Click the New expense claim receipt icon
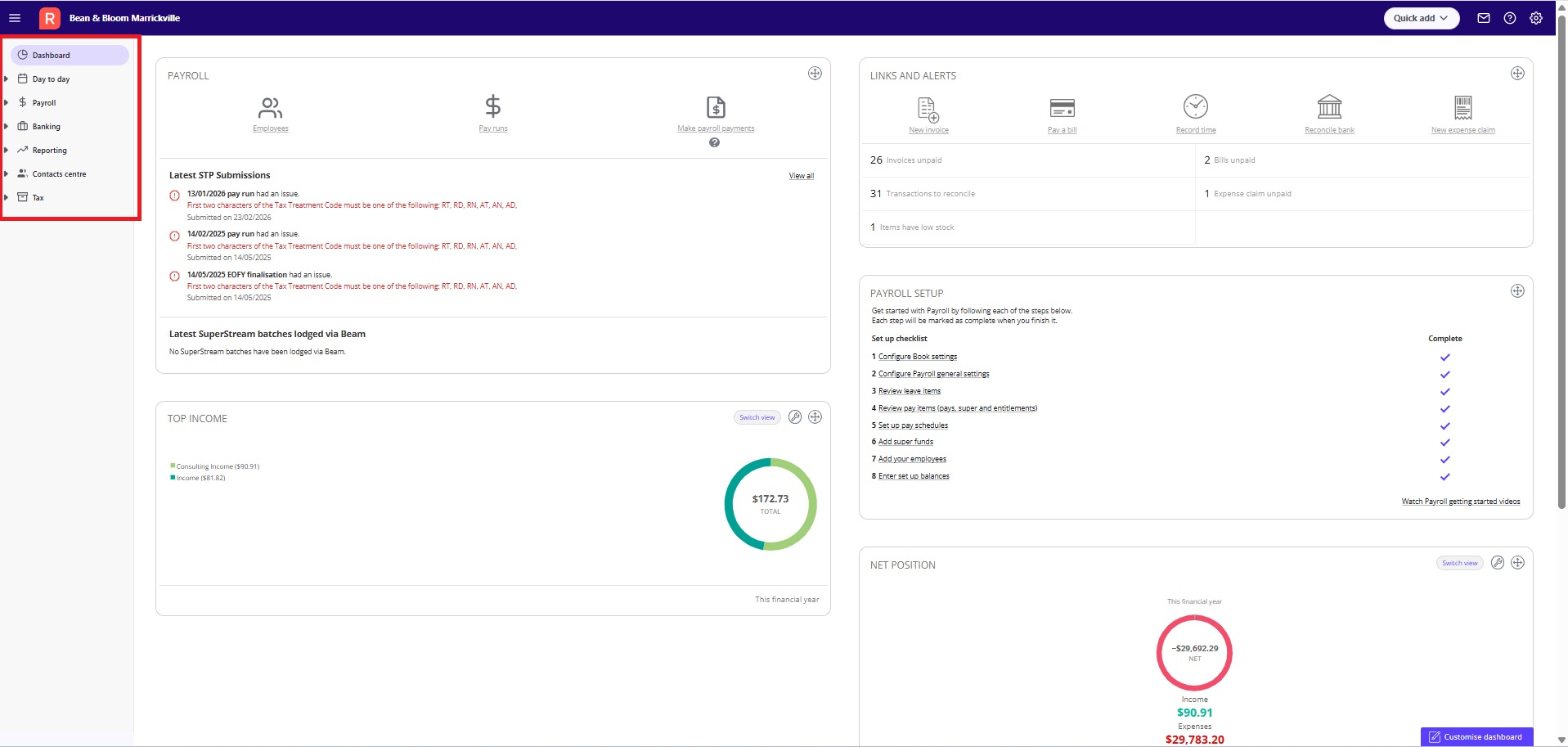The height and width of the screenshot is (747, 1568). [x=1463, y=108]
